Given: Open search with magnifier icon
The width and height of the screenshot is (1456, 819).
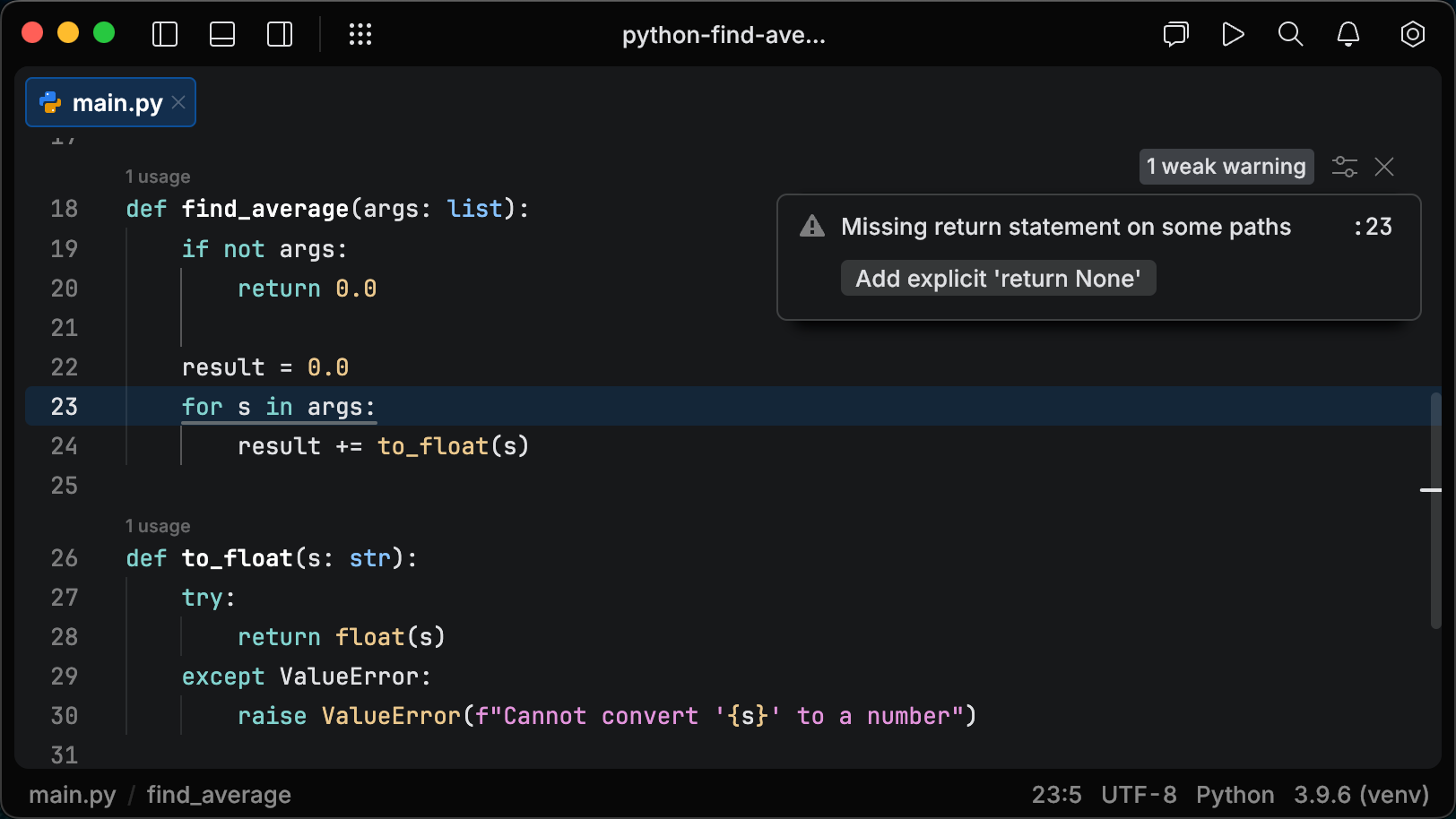Looking at the screenshot, I should [1290, 35].
